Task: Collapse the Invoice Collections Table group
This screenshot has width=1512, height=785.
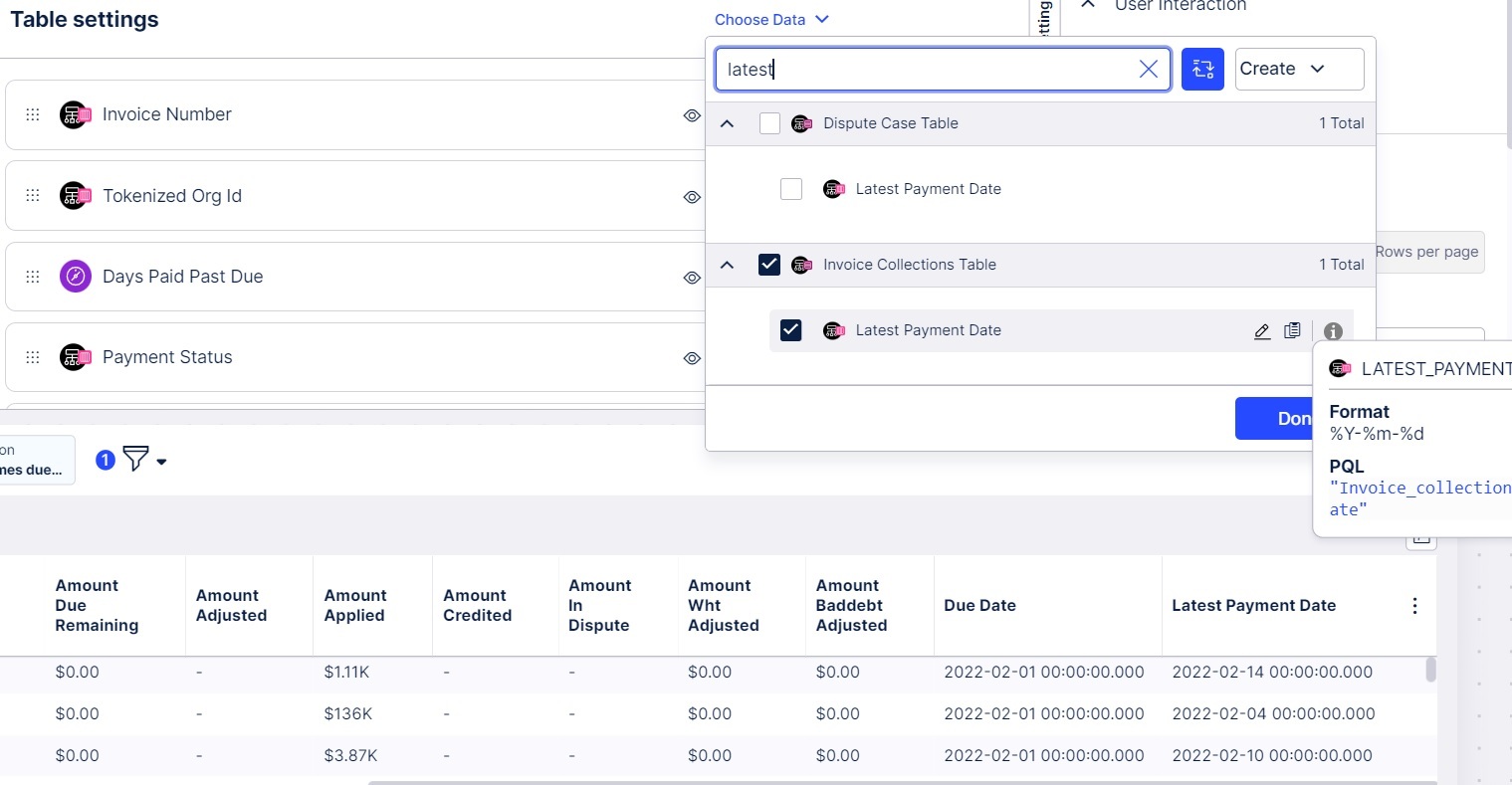Action: pos(727,265)
